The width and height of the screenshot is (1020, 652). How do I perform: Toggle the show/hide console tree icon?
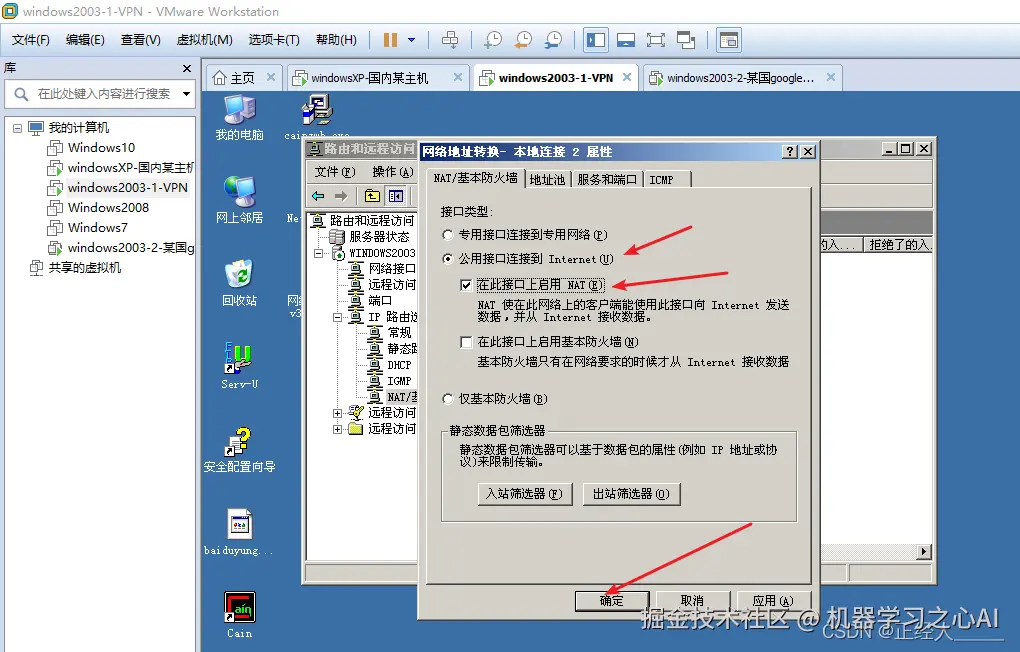tap(396, 196)
